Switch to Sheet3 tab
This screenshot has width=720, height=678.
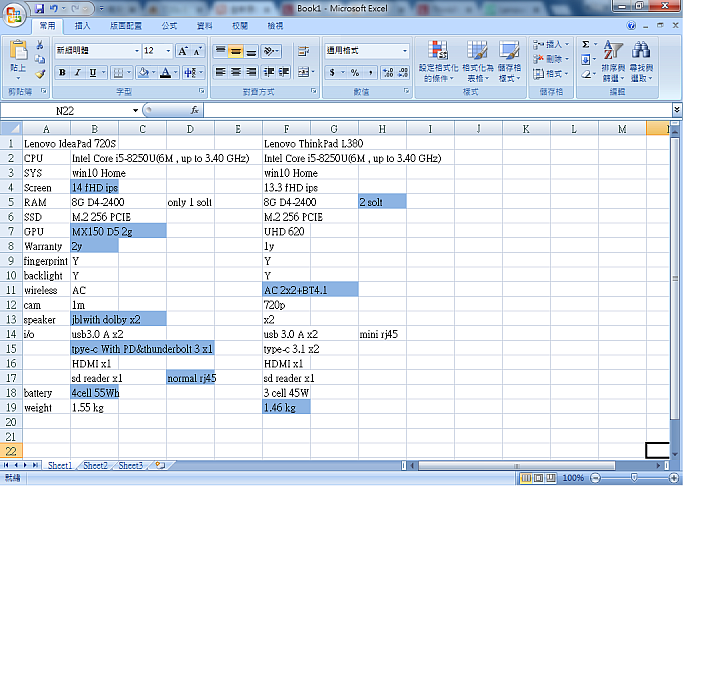pyautogui.click(x=130, y=465)
